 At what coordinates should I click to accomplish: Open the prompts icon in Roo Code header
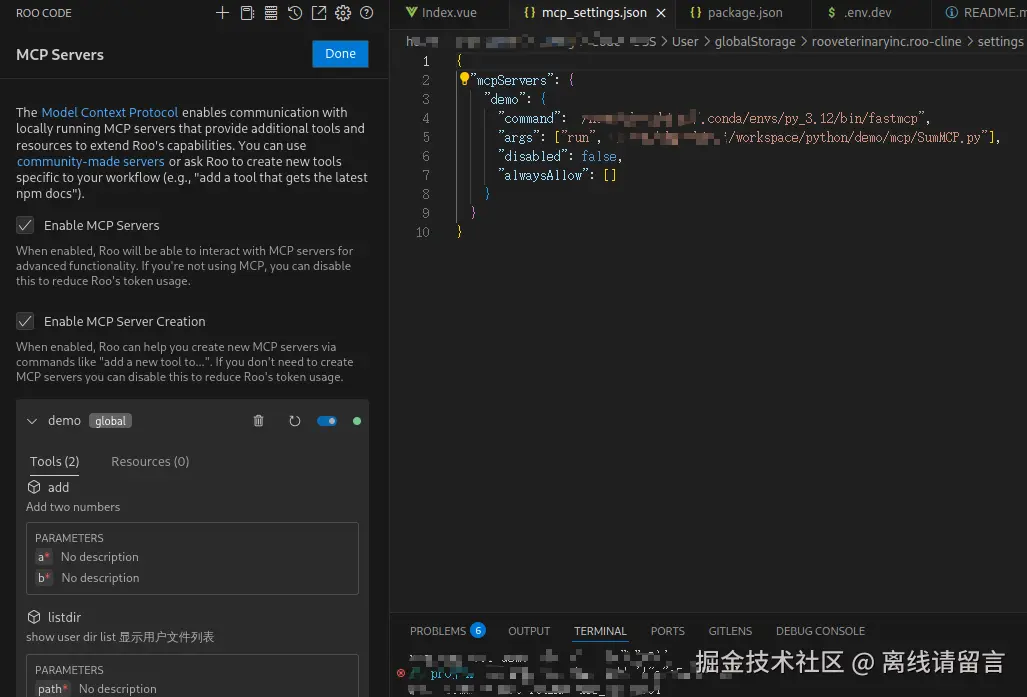click(247, 12)
